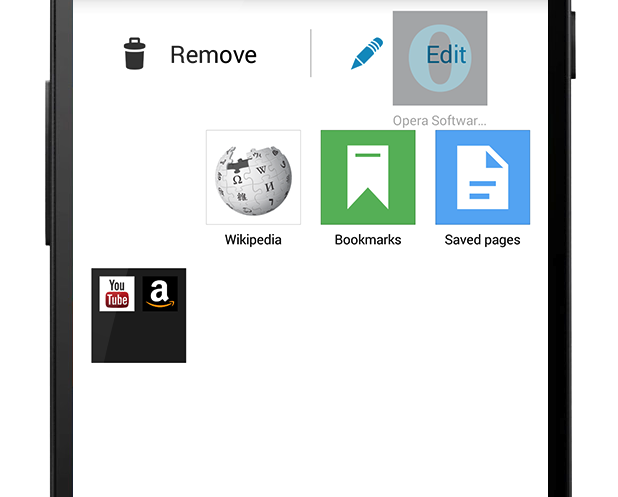Click the divider between Remove and Edit
618x497 pixels.
[x=311, y=53]
